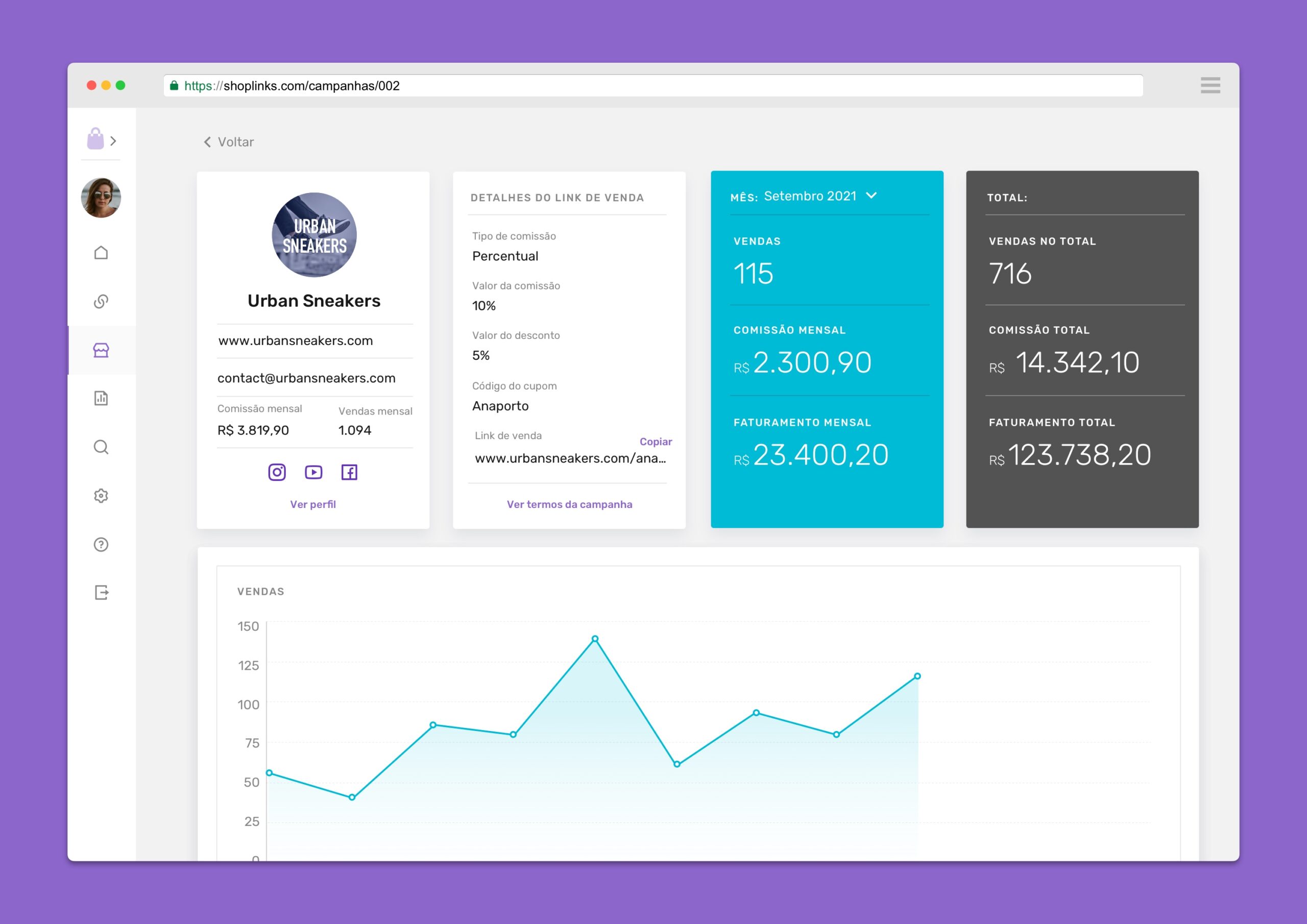Open the home icon in the sidebar

[x=101, y=252]
